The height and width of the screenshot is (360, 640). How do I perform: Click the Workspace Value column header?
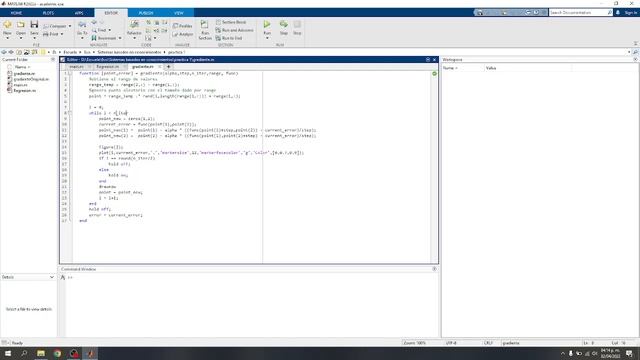tap(491, 68)
